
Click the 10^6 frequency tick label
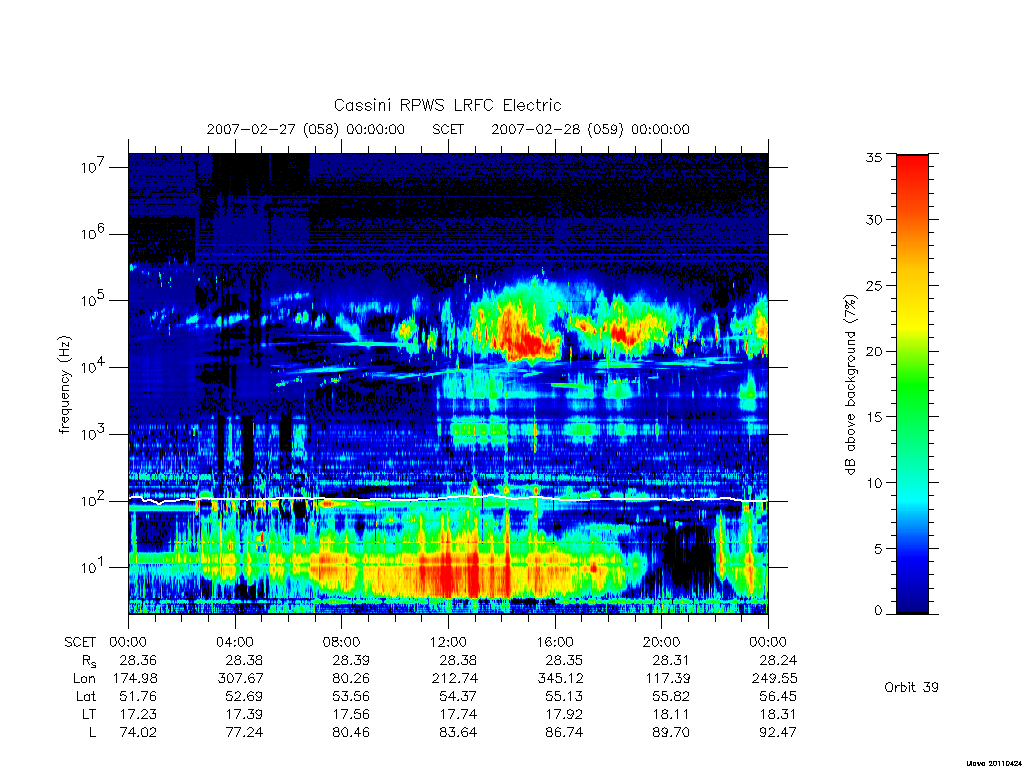94,233
